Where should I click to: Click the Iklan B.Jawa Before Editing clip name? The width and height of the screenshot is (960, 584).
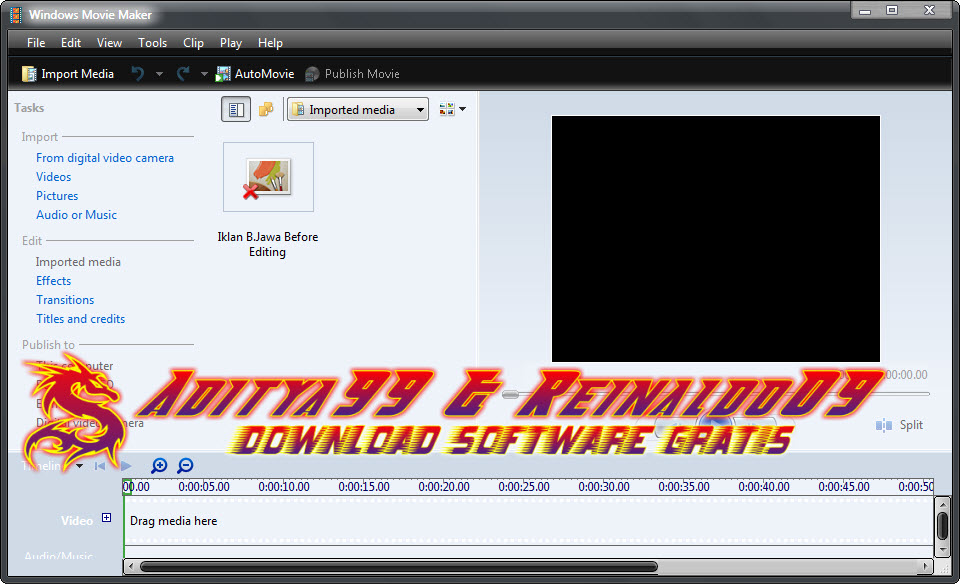point(268,244)
